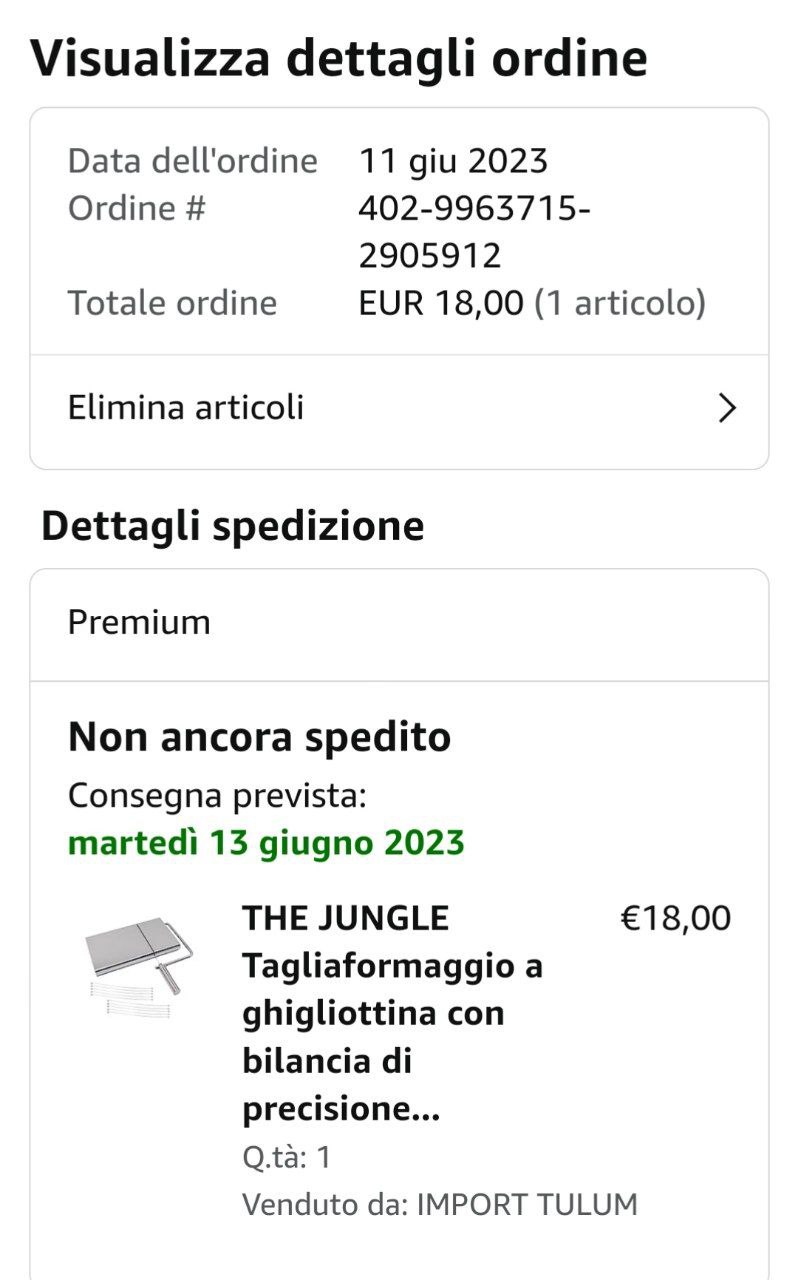Select the order total EUR 18,00

click(x=441, y=303)
